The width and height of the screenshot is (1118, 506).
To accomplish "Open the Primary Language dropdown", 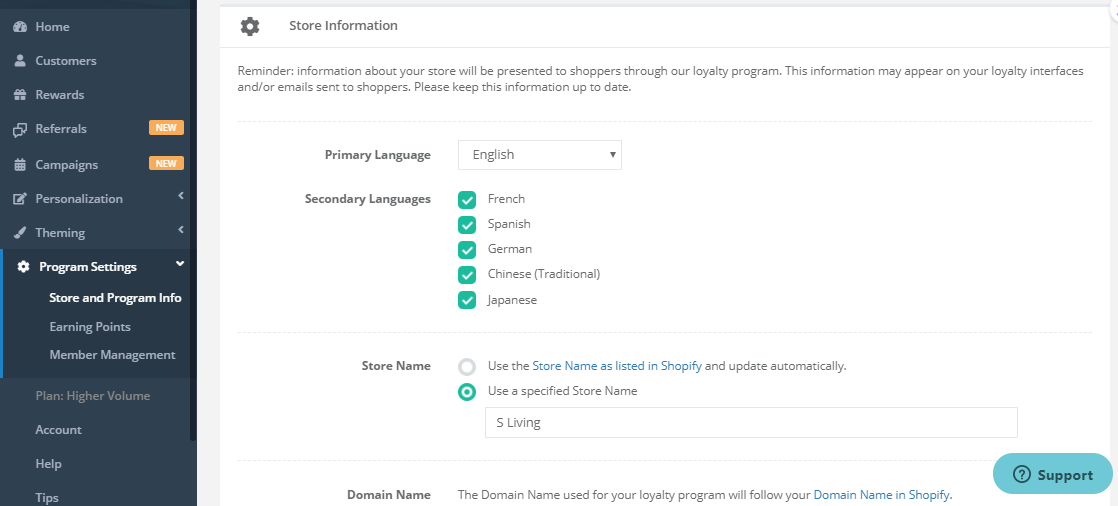I will point(540,155).
